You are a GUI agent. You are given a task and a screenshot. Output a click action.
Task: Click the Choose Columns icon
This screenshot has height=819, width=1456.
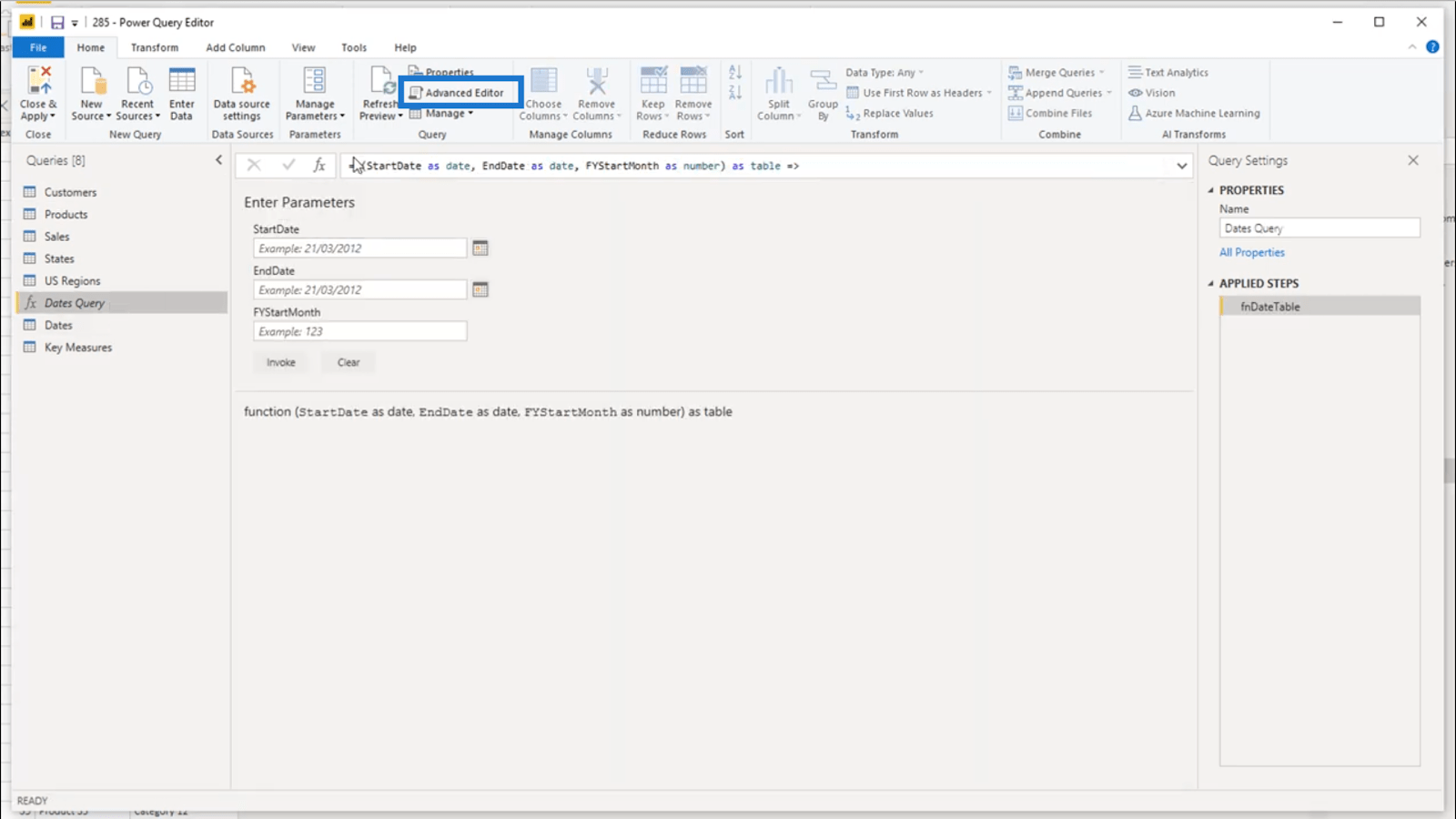(x=543, y=81)
